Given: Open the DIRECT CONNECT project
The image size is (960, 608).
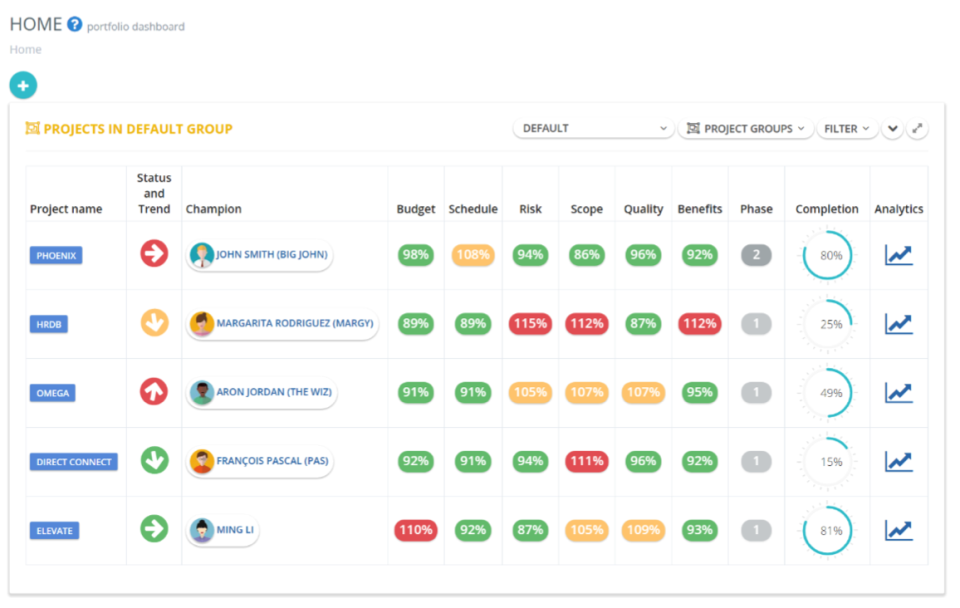Looking at the screenshot, I should (73, 461).
